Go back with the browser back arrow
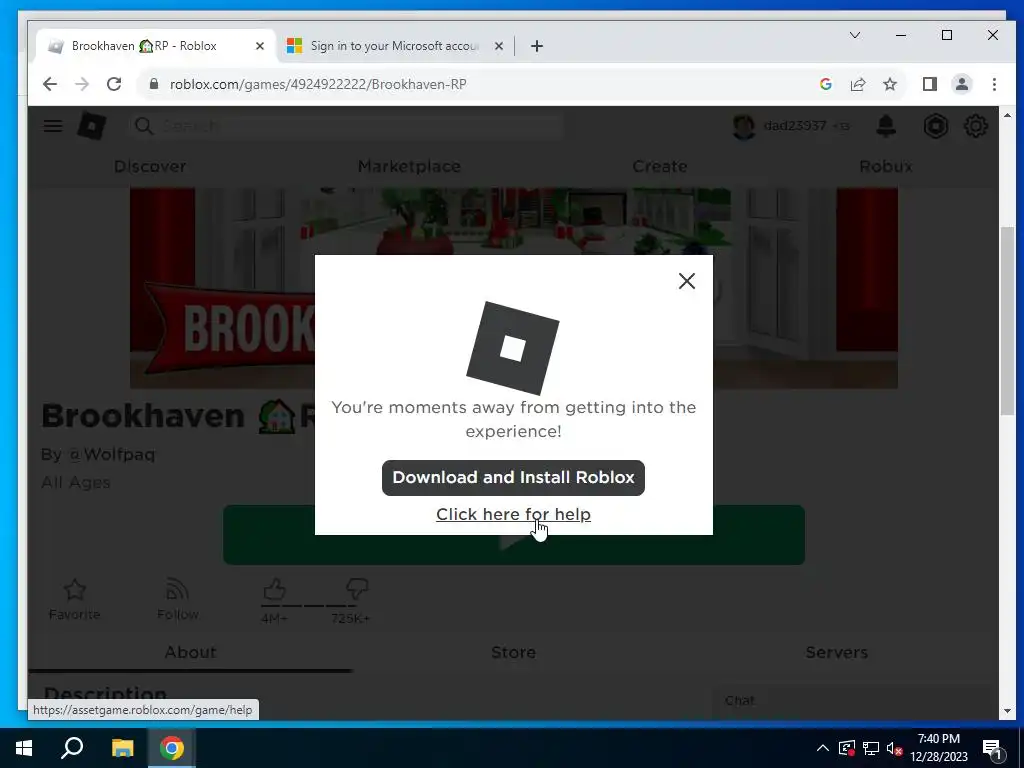This screenshot has height=768, width=1024. (50, 84)
